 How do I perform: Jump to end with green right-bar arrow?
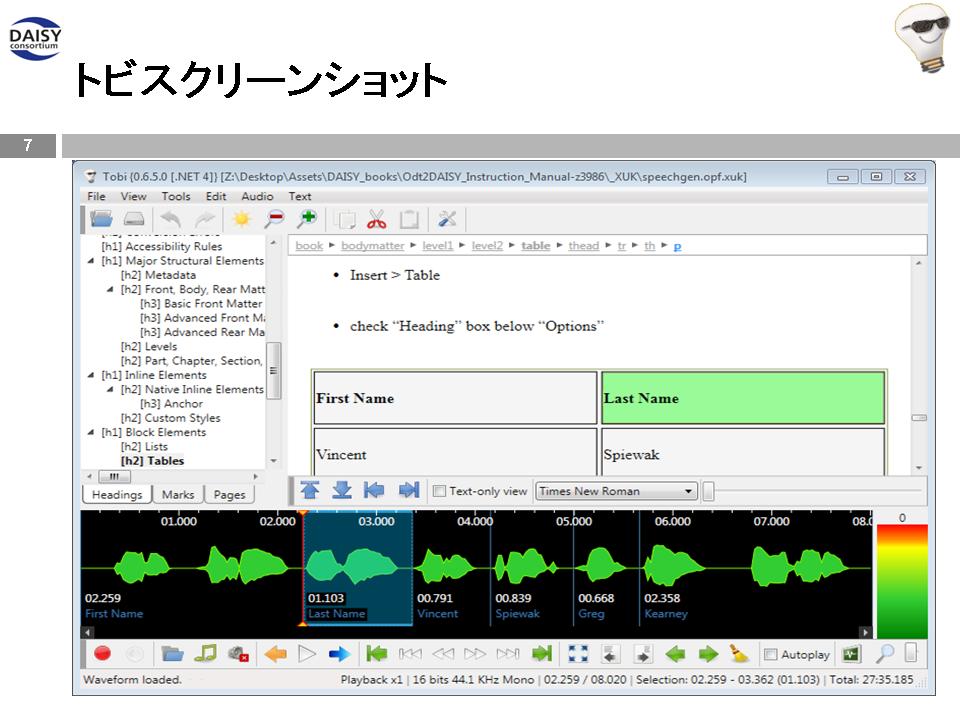(542, 654)
